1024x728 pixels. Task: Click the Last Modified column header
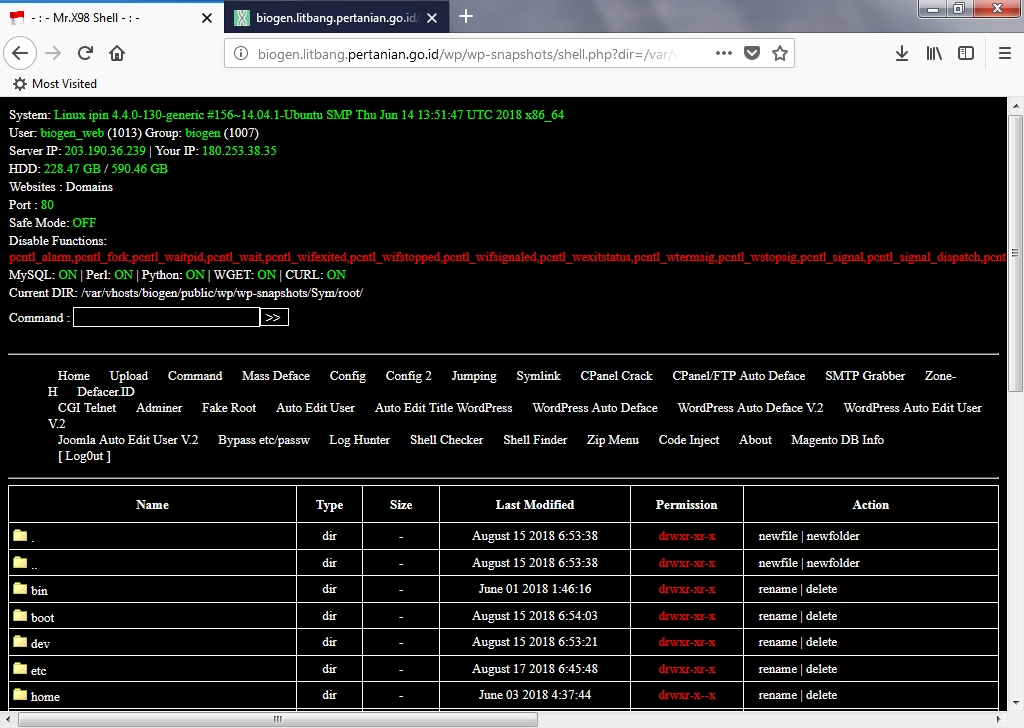(534, 504)
